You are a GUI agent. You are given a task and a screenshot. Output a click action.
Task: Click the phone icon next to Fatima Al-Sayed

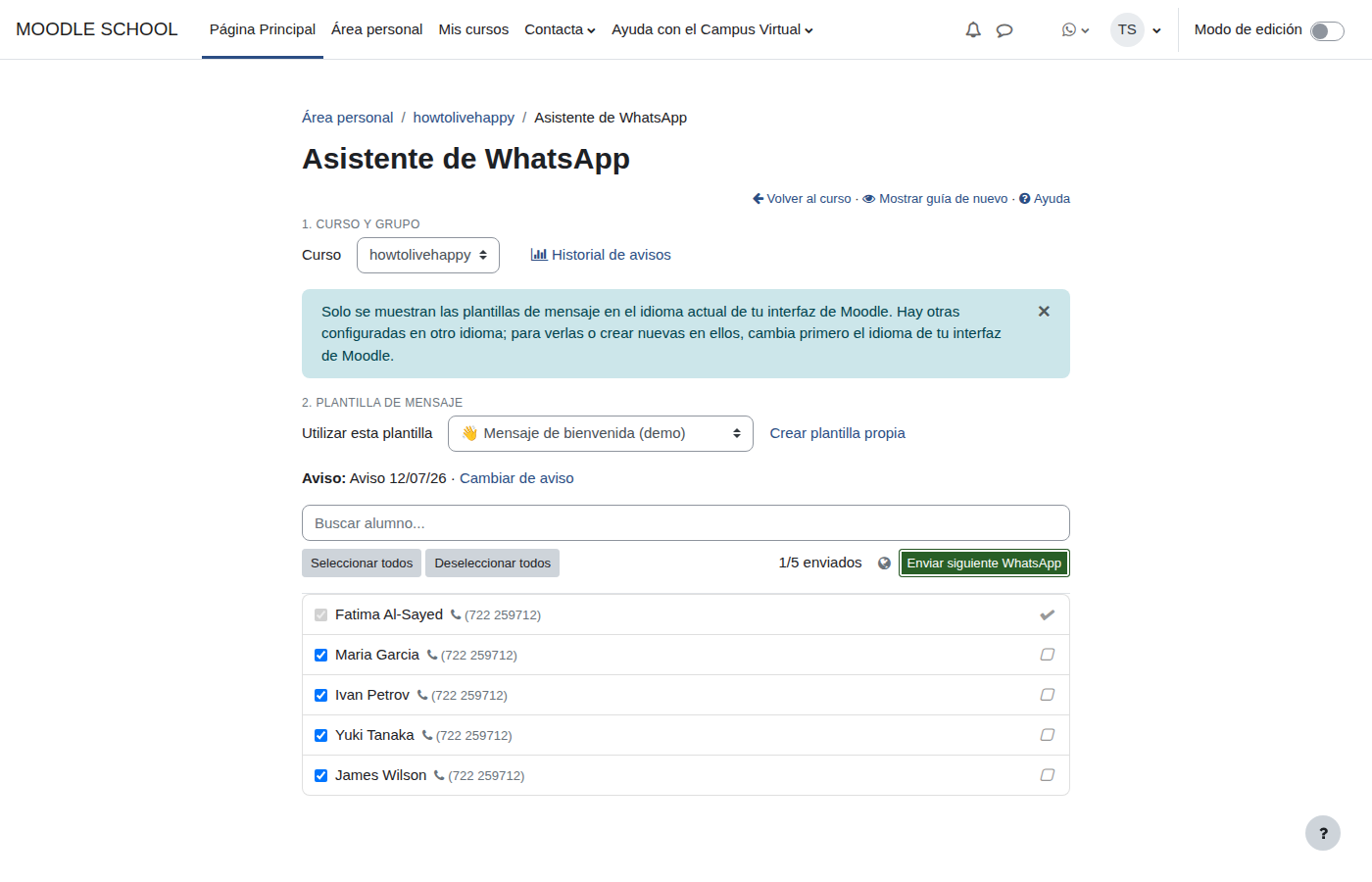click(456, 614)
